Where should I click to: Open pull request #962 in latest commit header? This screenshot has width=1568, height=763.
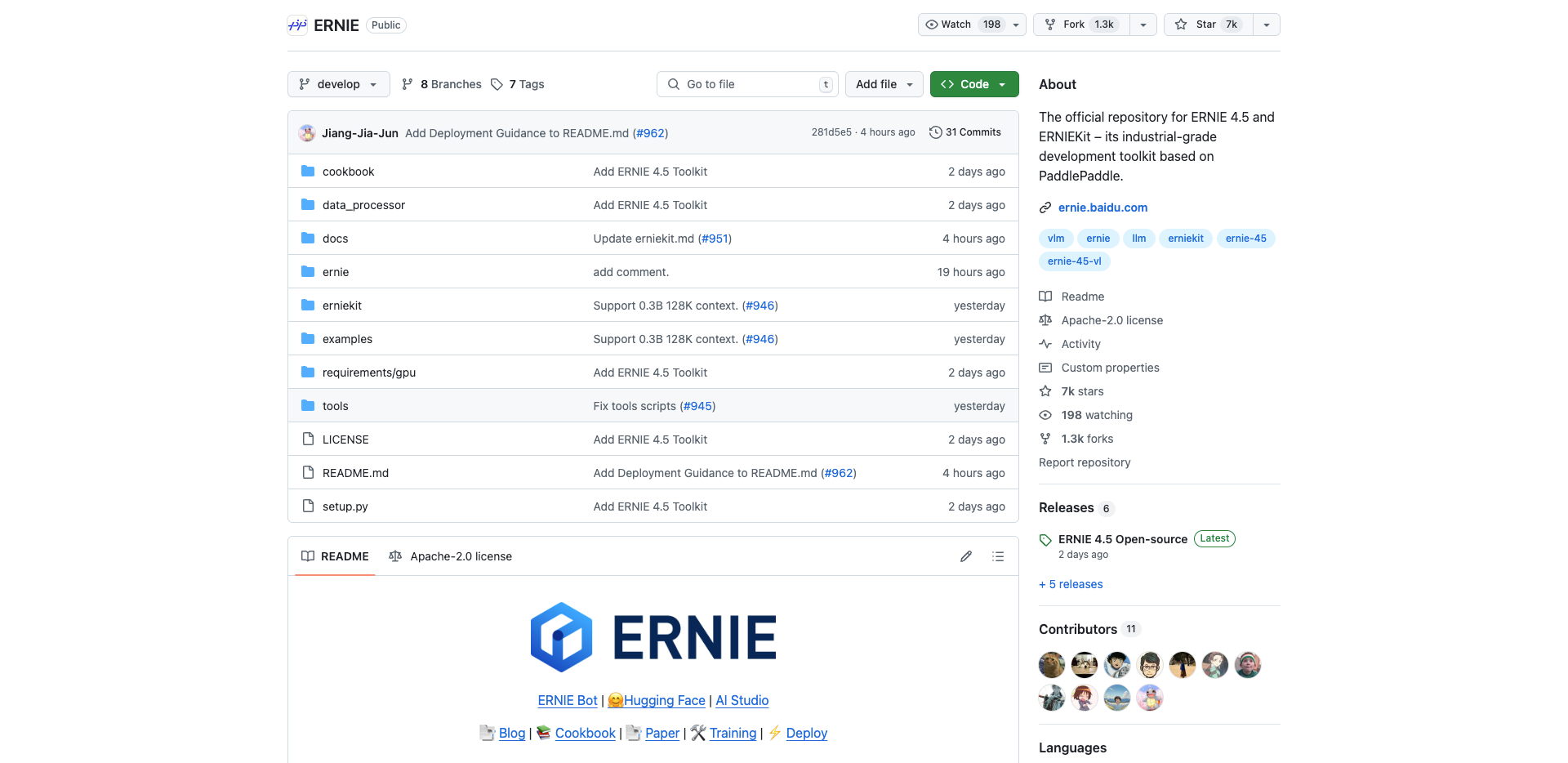coord(651,133)
